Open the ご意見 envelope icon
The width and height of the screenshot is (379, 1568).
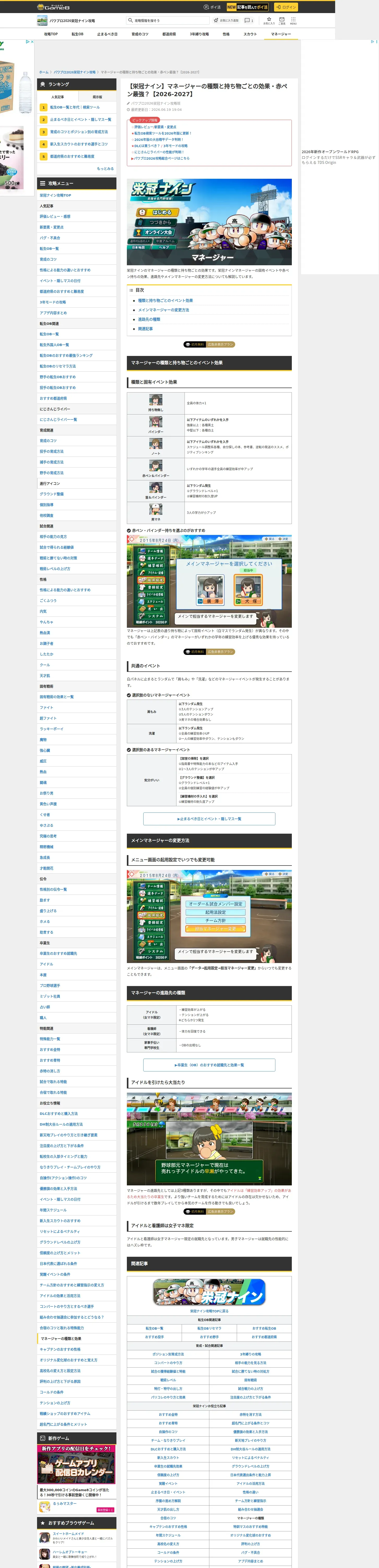coord(282,20)
